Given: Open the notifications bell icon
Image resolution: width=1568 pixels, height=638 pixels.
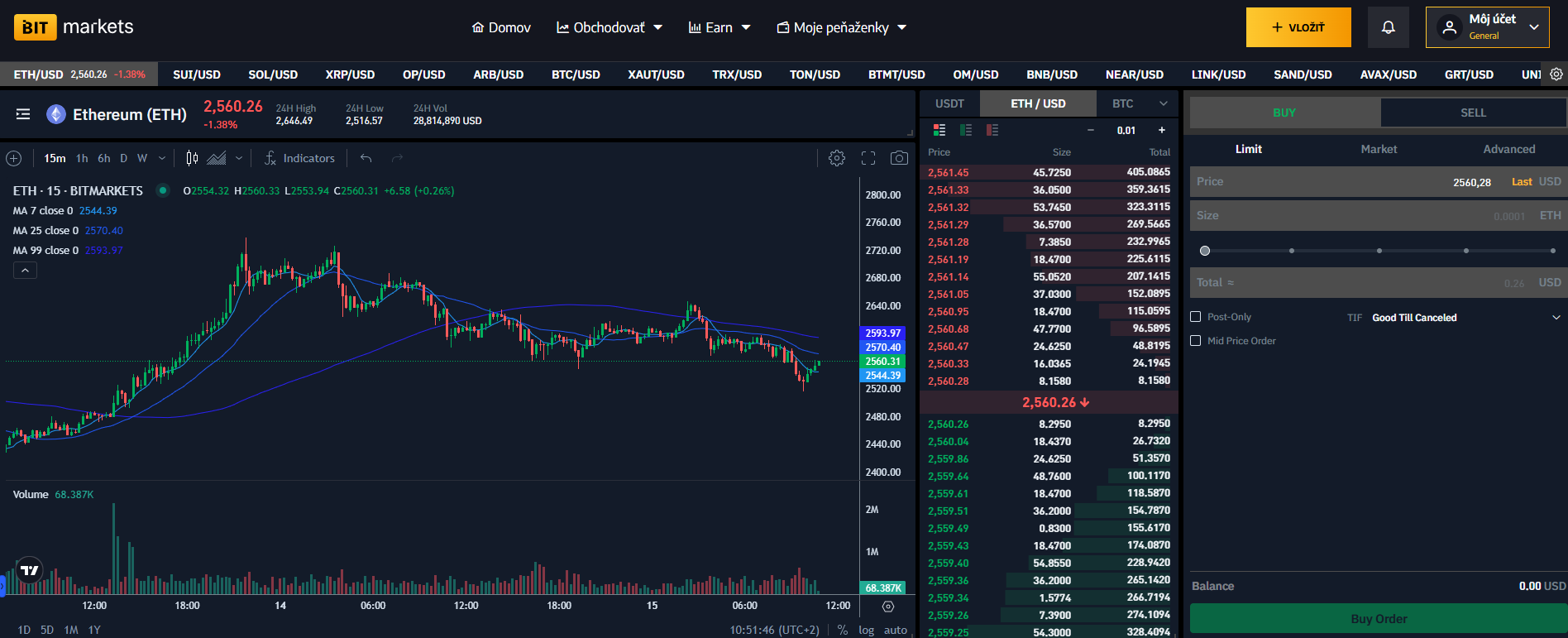Looking at the screenshot, I should 1388,27.
